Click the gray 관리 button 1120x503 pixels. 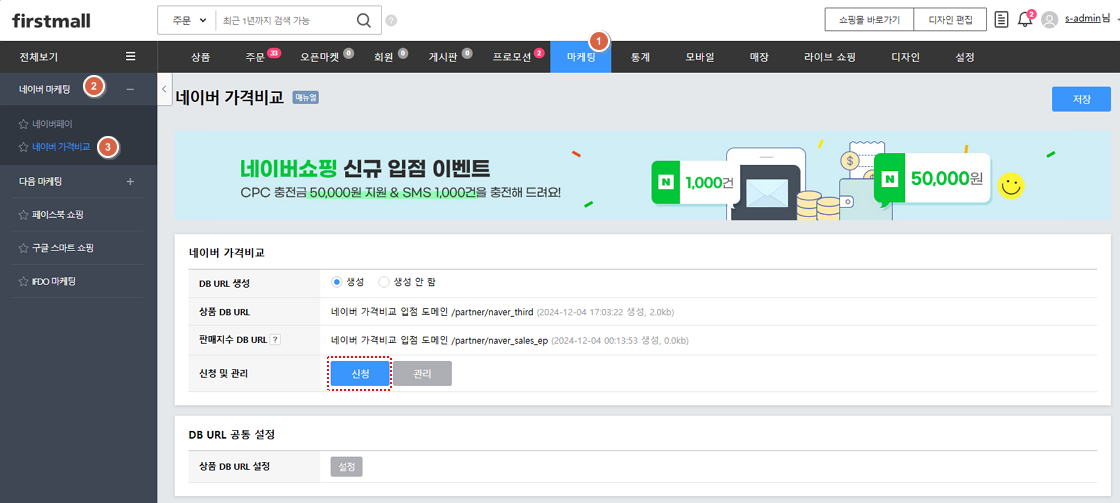point(422,373)
